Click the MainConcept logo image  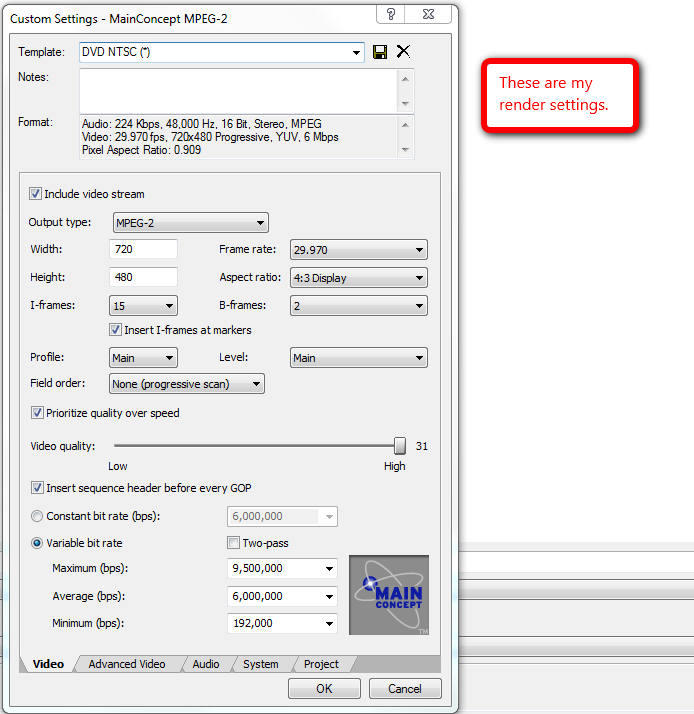pyautogui.click(x=388, y=595)
